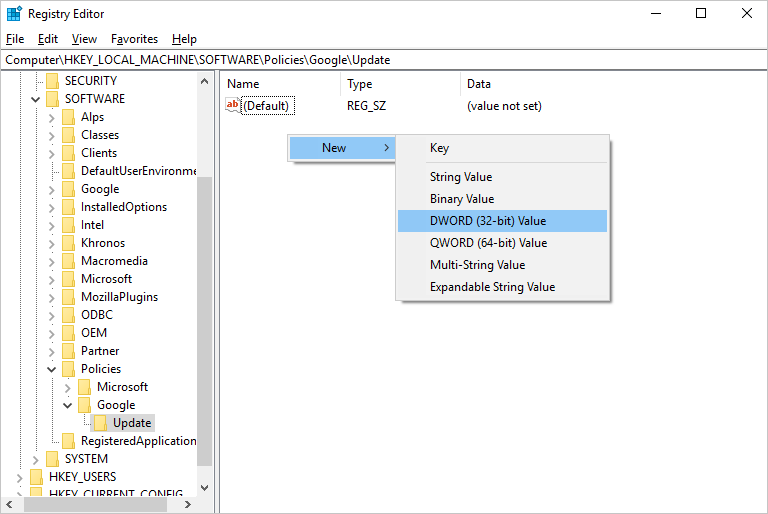Open the Favorites menu
Viewport: 768px width, 514px height.
134,39
